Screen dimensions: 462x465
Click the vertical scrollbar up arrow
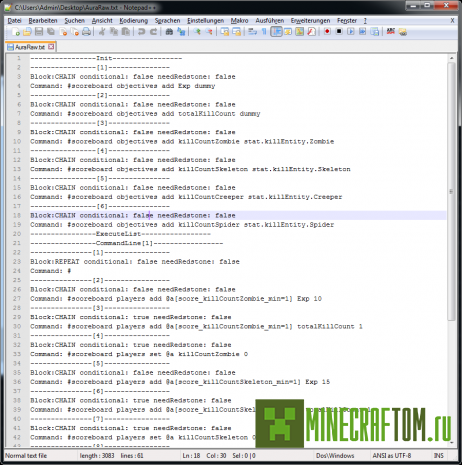click(x=451, y=58)
